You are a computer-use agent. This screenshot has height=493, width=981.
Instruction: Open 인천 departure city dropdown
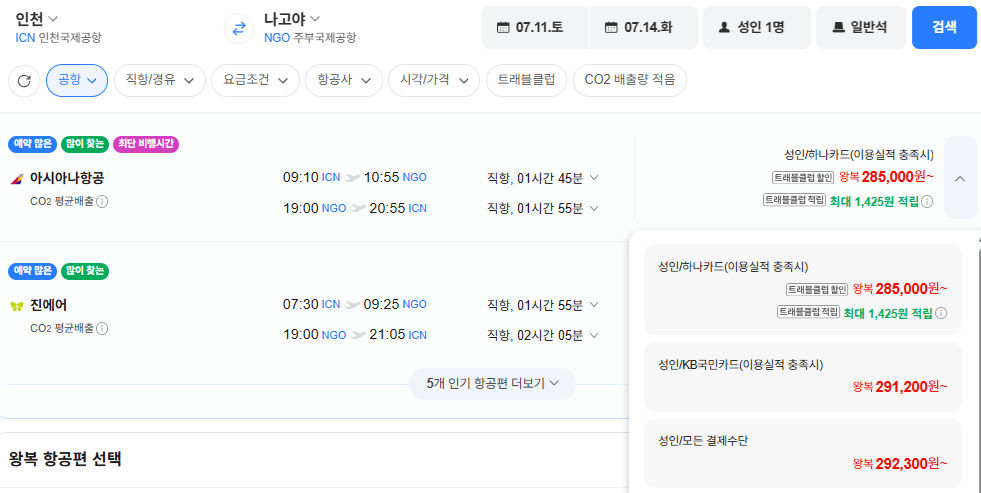[x=37, y=19]
